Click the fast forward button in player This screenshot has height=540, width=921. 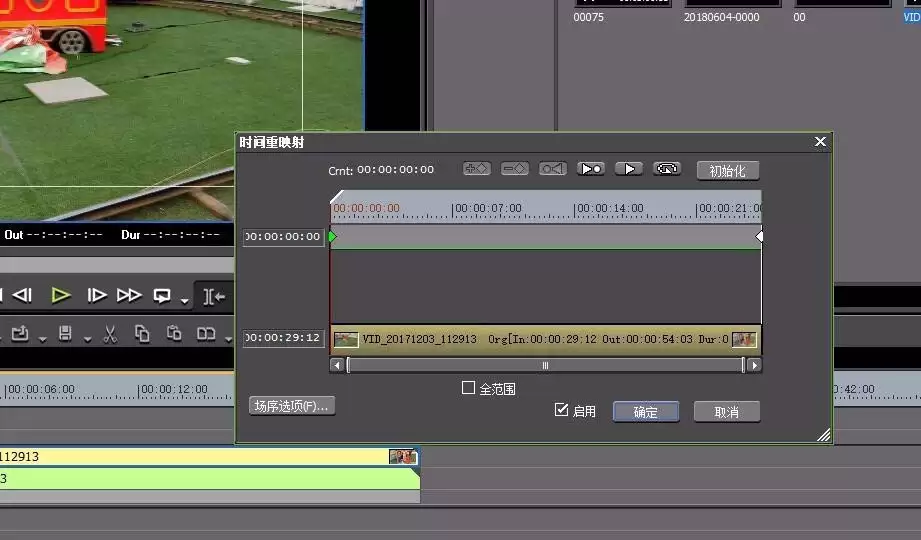click(129, 295)
